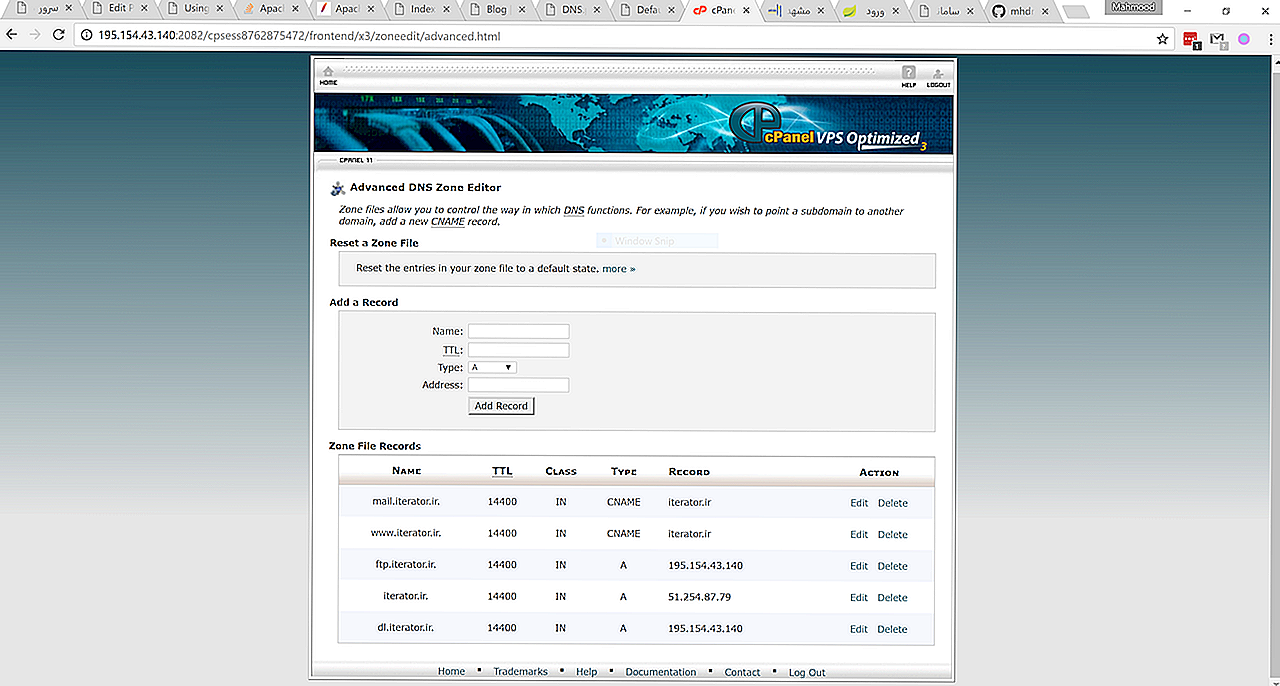
Task: Delete the www.iterator.ir. record
Action: pyautogui.click(x=893, y=535)
